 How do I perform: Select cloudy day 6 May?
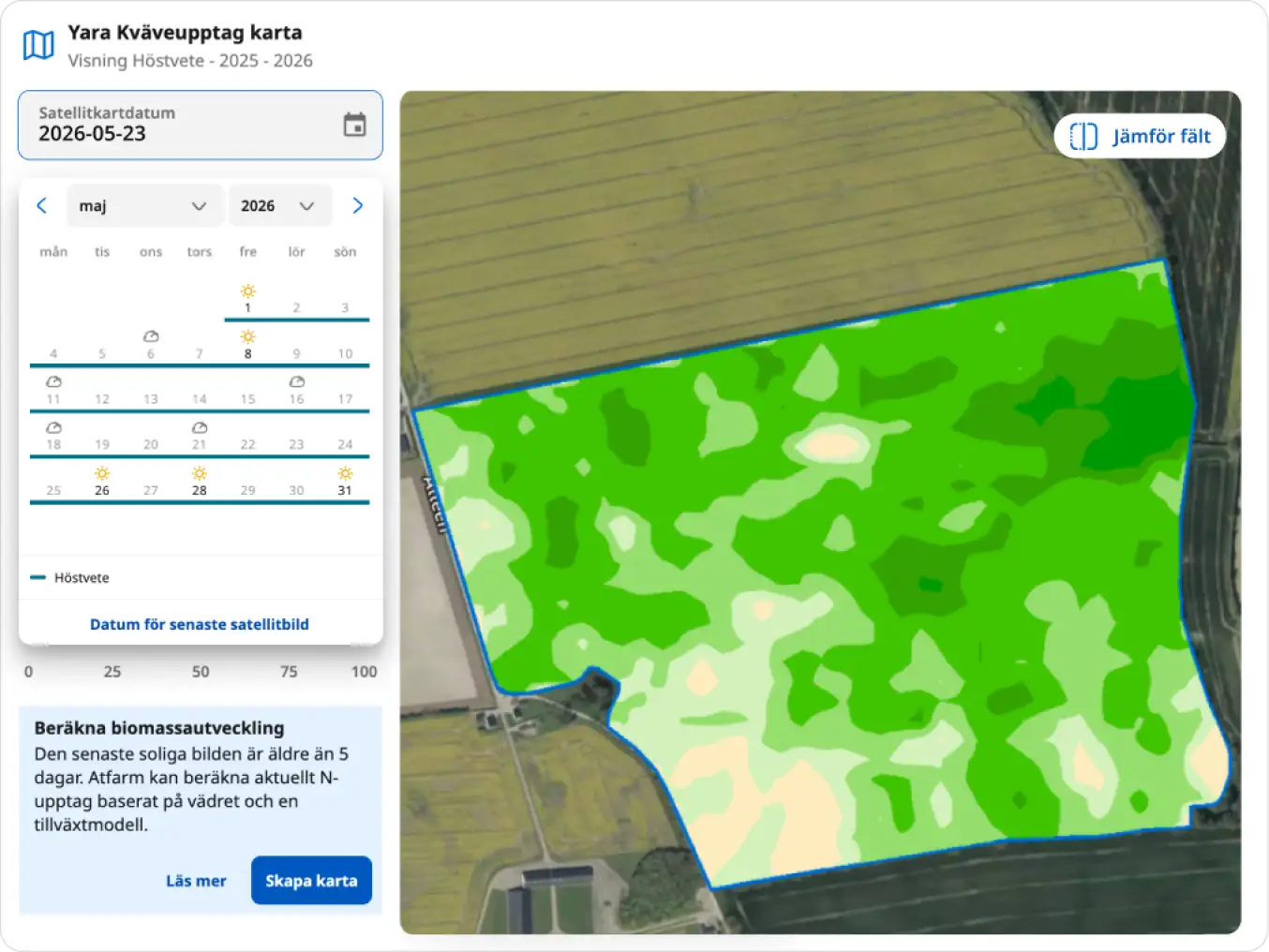click(150, 345)
